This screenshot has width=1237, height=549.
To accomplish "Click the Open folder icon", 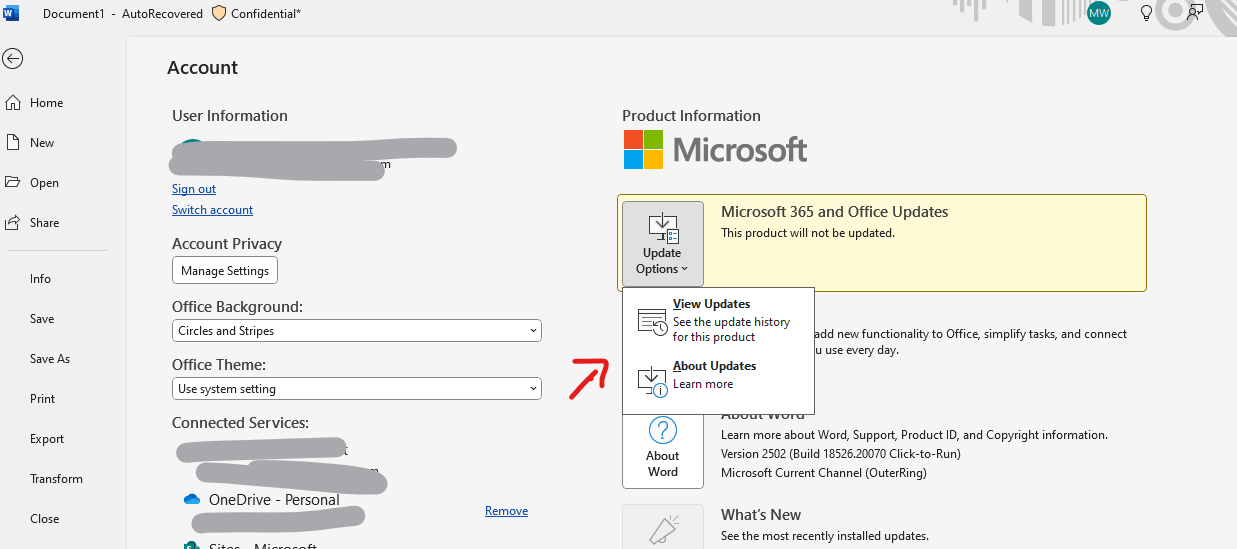I will [x=13, y=182].
